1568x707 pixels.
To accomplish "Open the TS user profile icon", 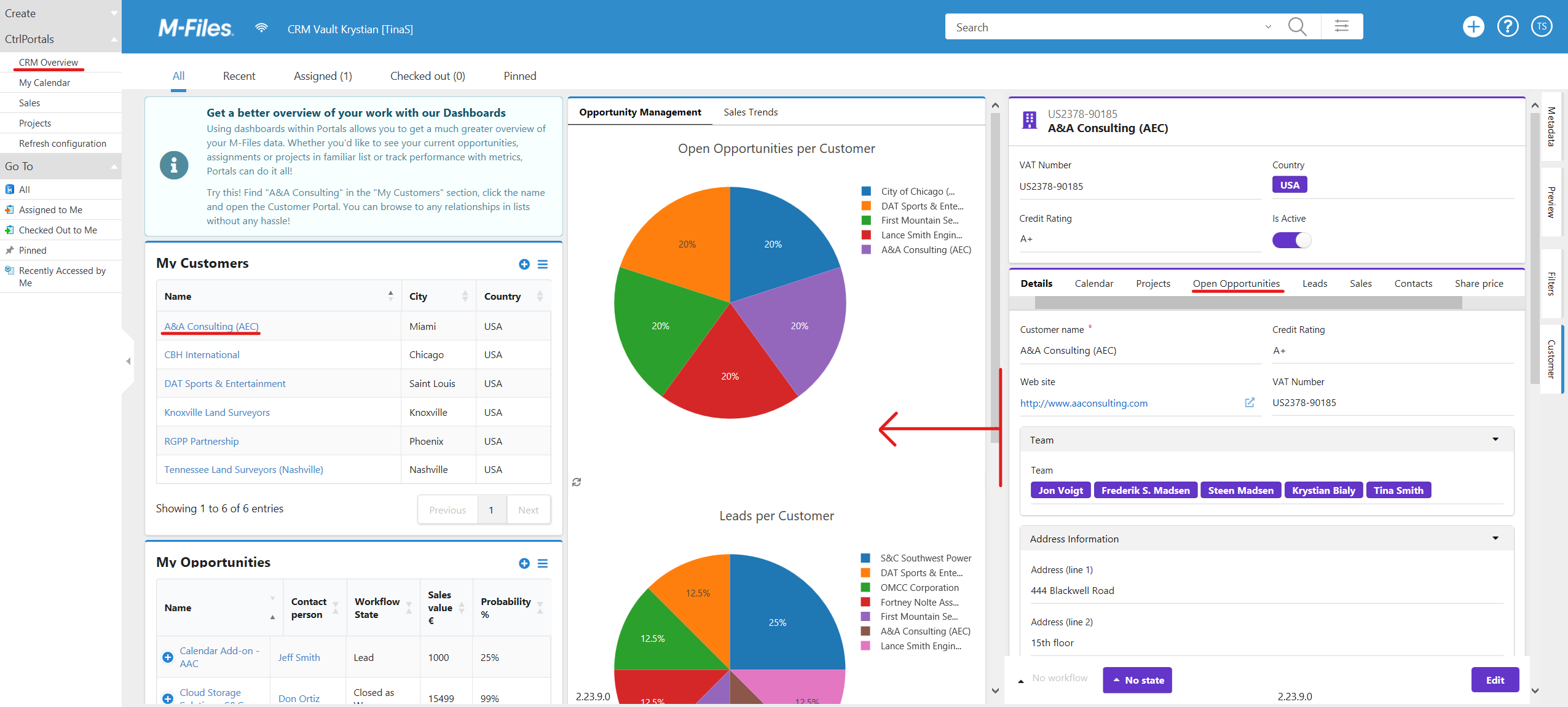I will [1542, 26].
